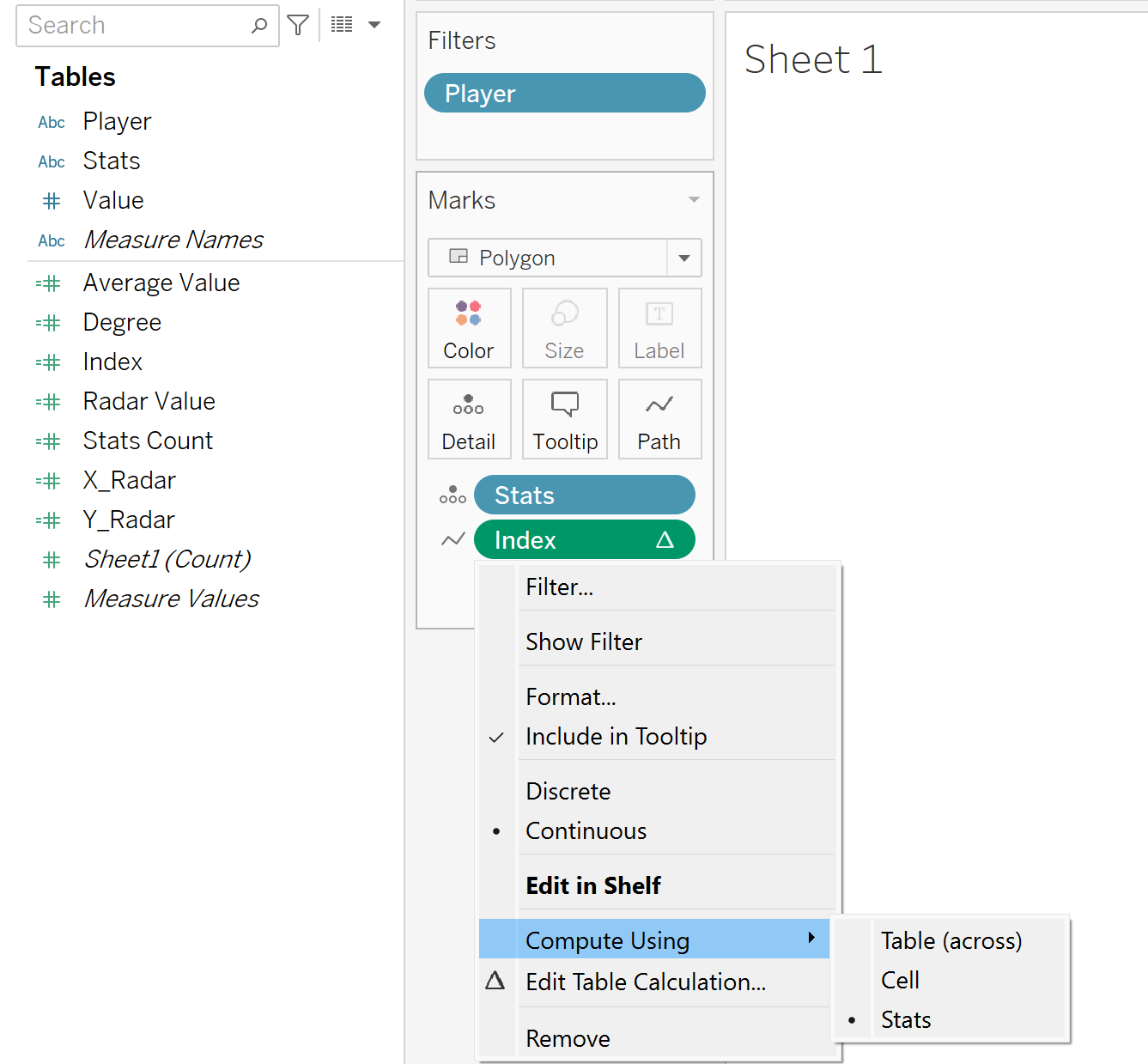Choose Remove from the context menu
The height and width of the screenshot is (1064, 1148).
coord(568,1039)
